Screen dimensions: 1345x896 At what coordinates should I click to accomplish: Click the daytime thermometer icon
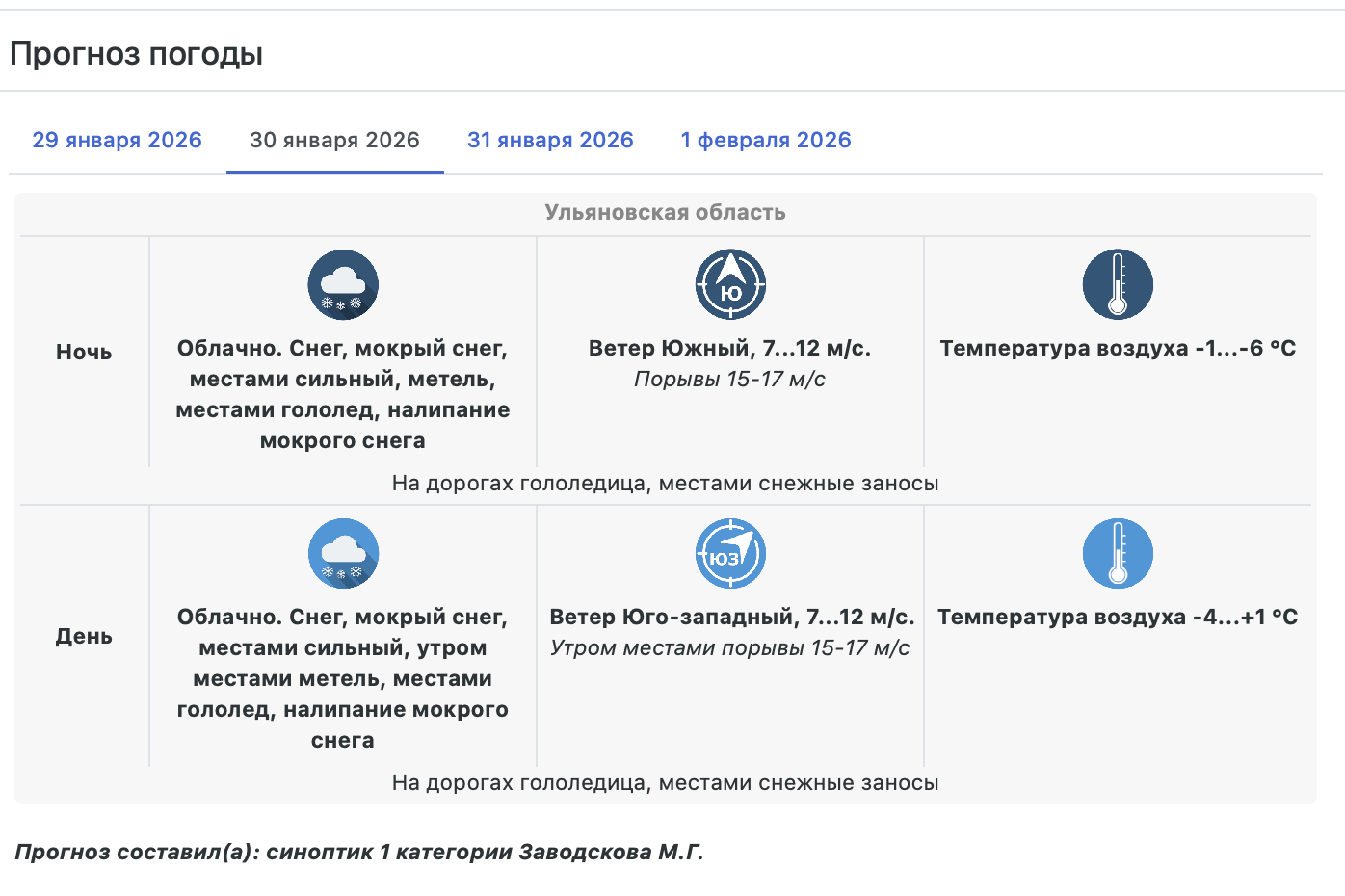(1118, 553)
